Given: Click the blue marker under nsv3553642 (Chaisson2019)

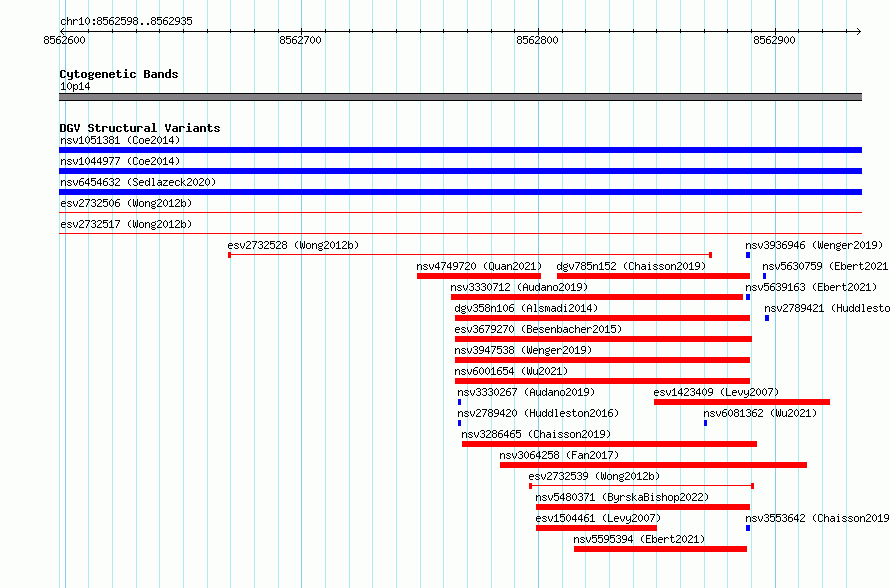Looking at the screenshot, I should pos(748,528).
